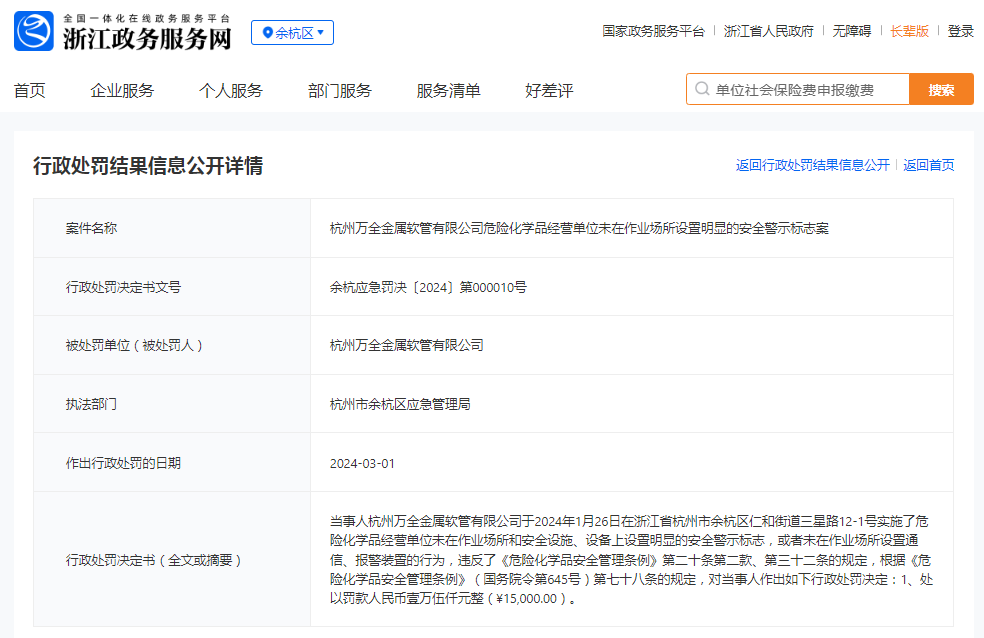This screenshot has height=638, width=984.
Task: Click the magnifier icon in search box
Action: coord(702,89)
